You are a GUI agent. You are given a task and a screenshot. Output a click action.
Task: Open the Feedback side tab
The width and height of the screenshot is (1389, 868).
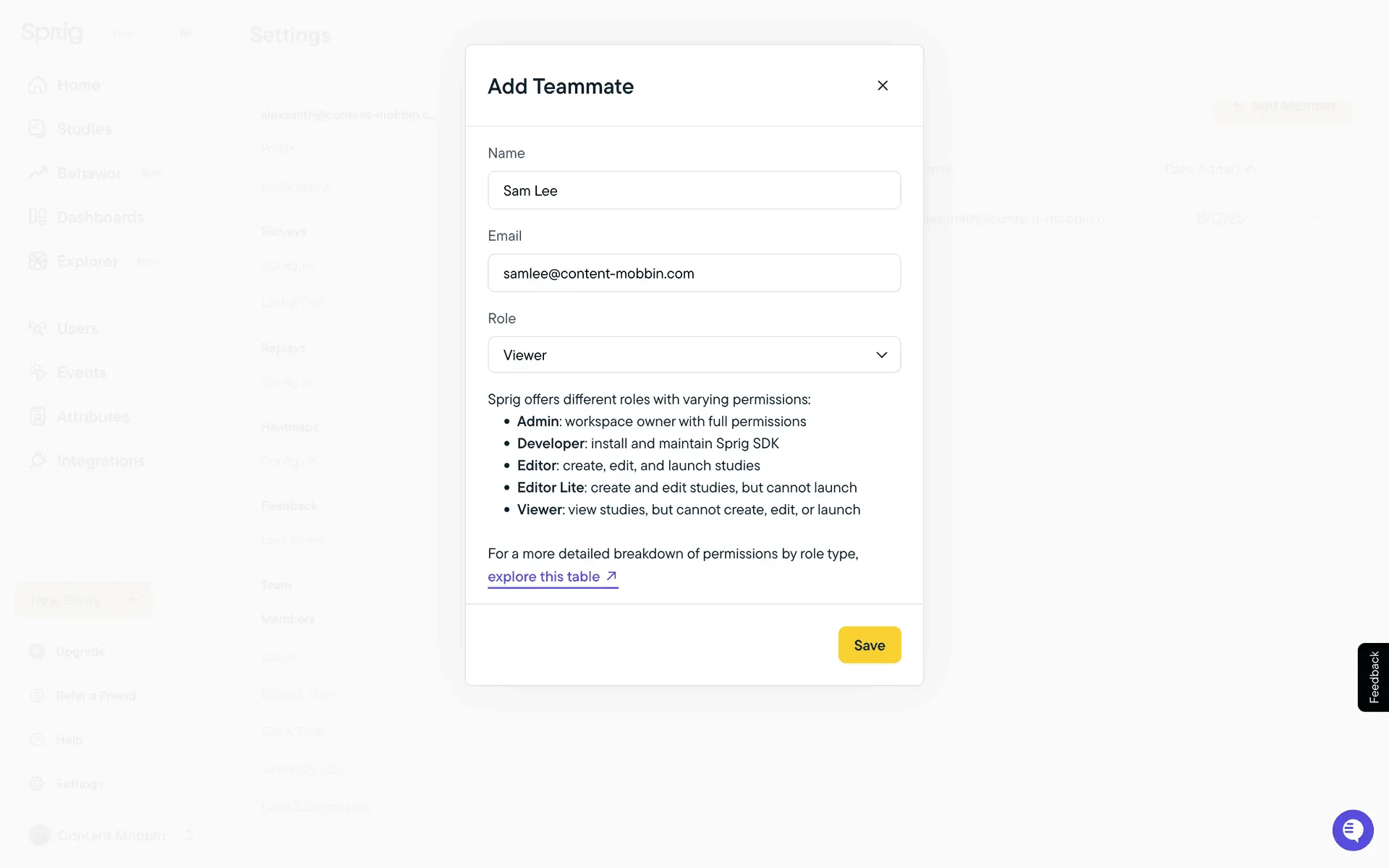[x=1373, y=677]
